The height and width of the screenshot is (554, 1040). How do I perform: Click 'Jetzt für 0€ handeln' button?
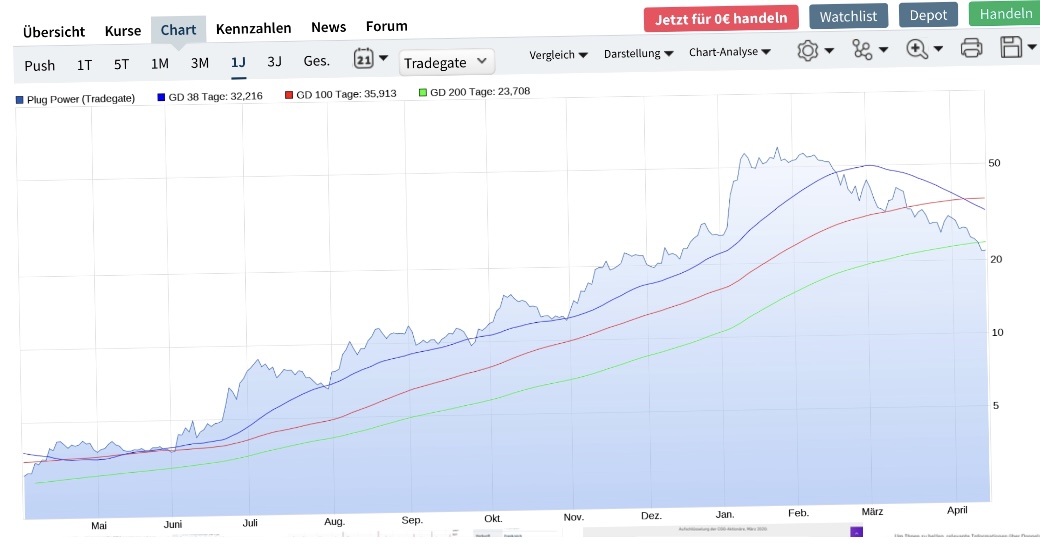pyautogui.click(x=721, y=18)
